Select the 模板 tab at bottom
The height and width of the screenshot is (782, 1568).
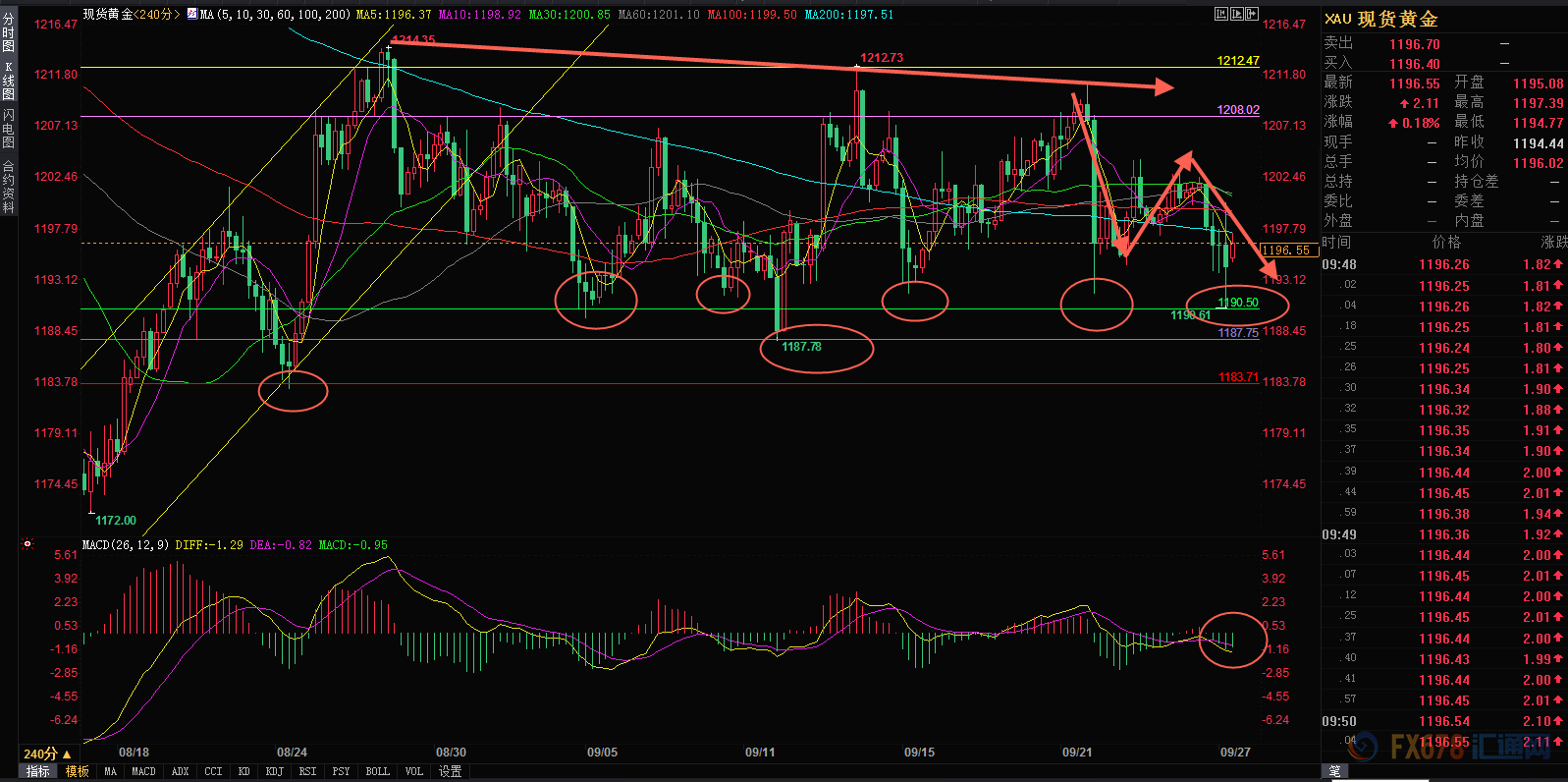78,771
